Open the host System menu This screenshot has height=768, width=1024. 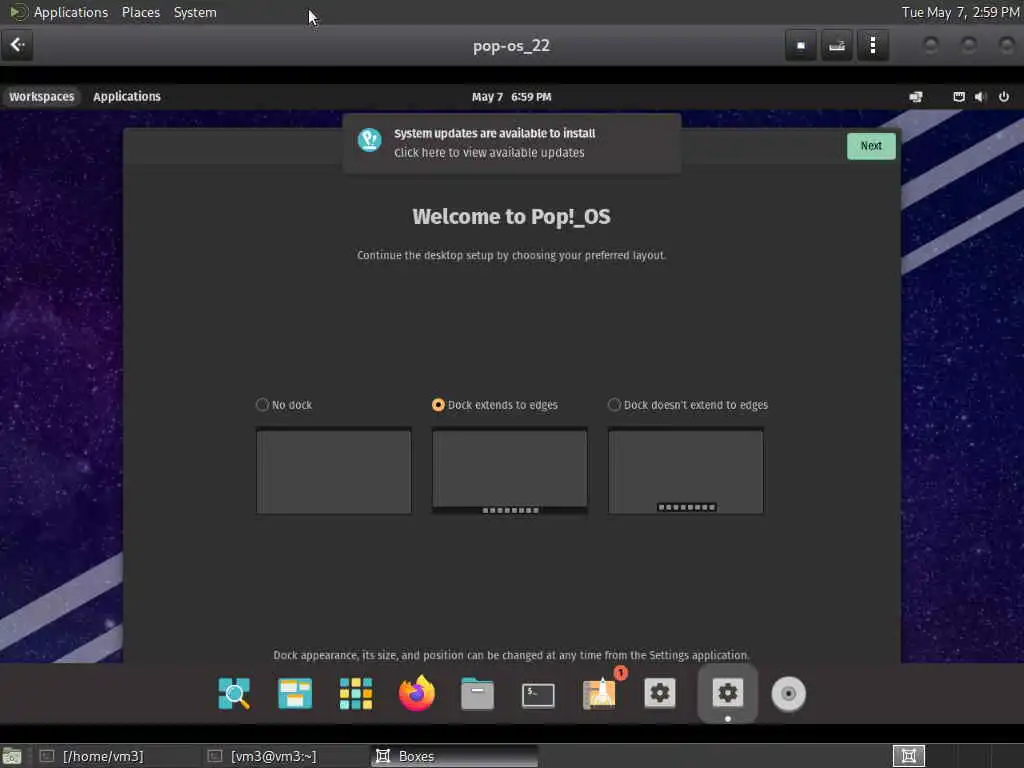click(195, 12)
